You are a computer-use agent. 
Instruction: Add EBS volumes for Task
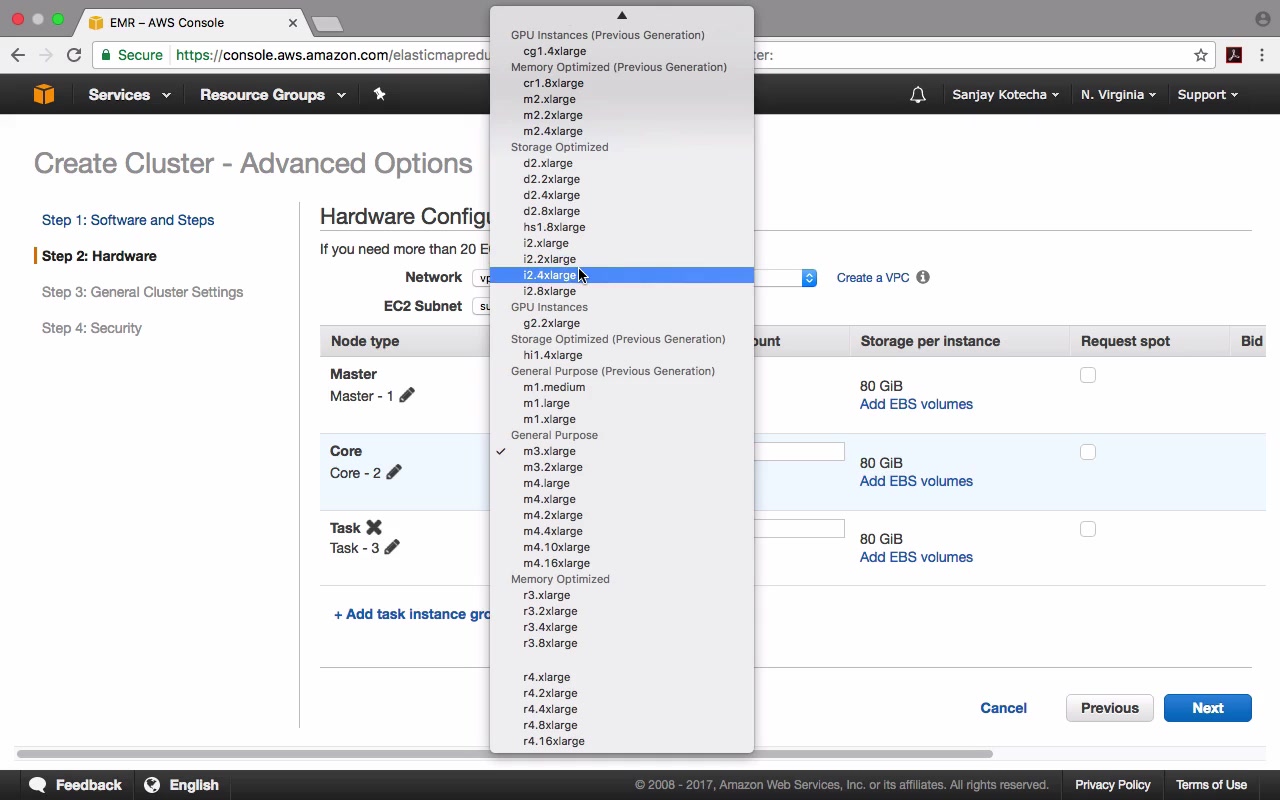916,557
